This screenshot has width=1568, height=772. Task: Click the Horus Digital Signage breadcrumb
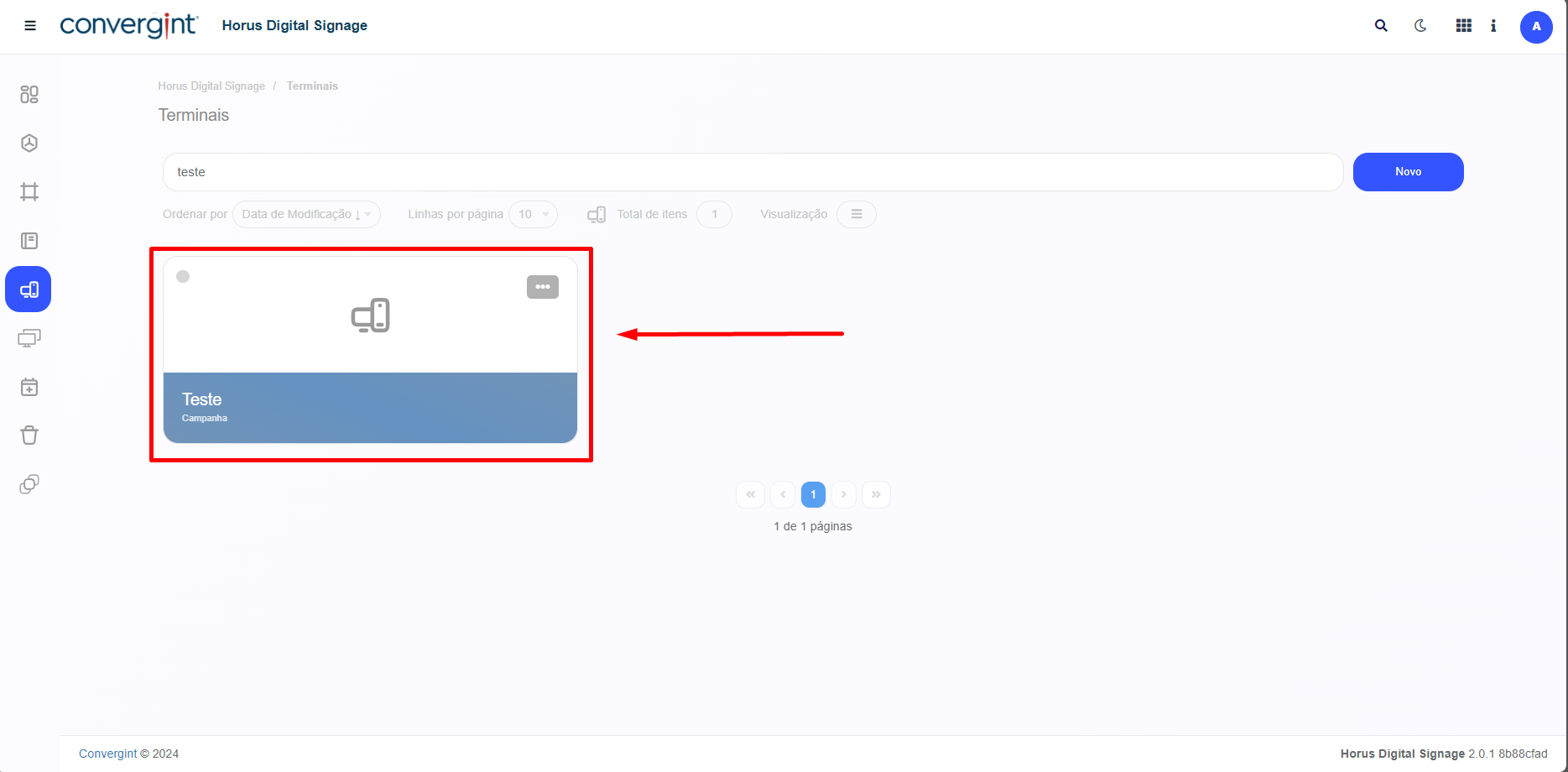[211, 86]
